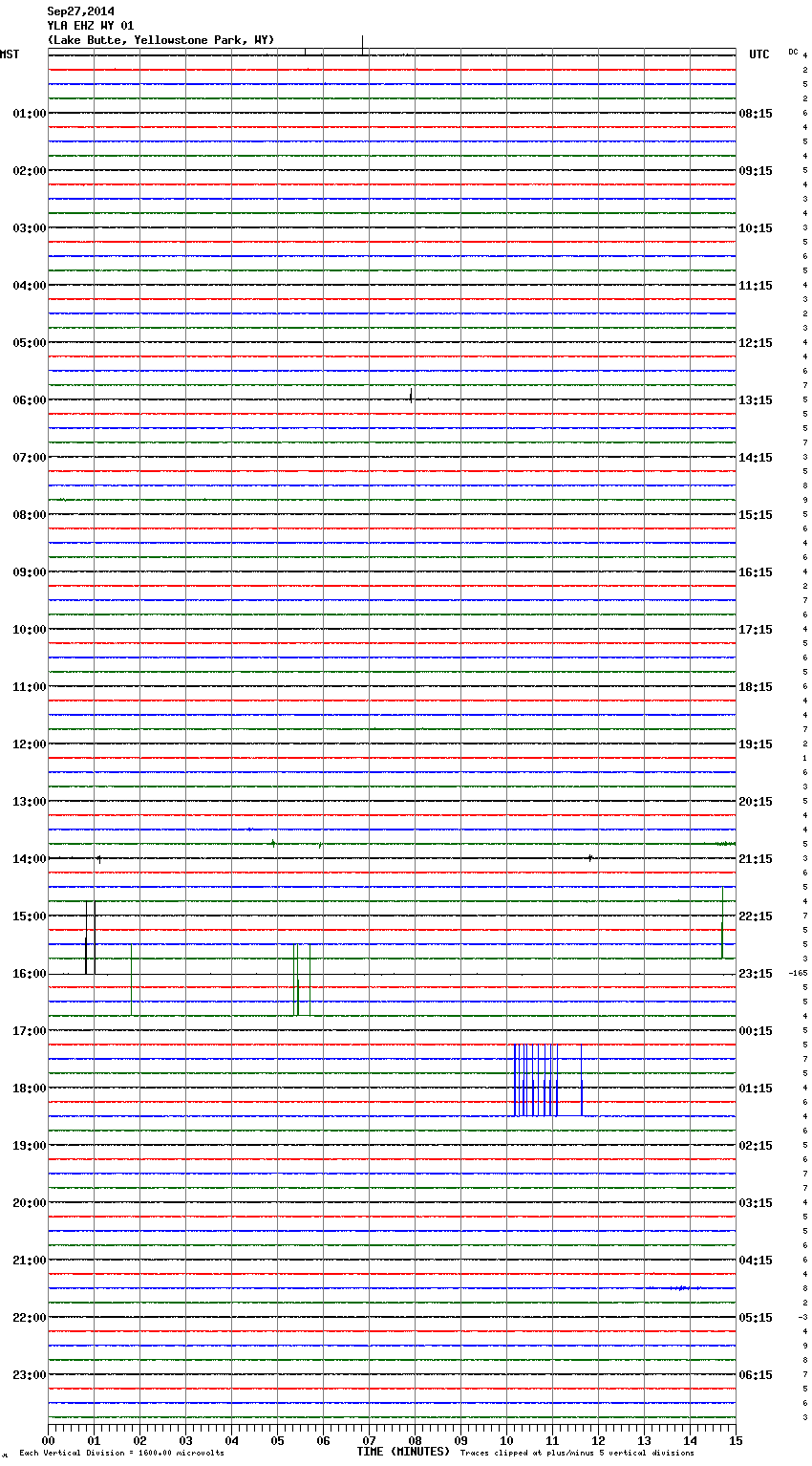Click the 09:15 UTC time label

(x=756, y=171)
